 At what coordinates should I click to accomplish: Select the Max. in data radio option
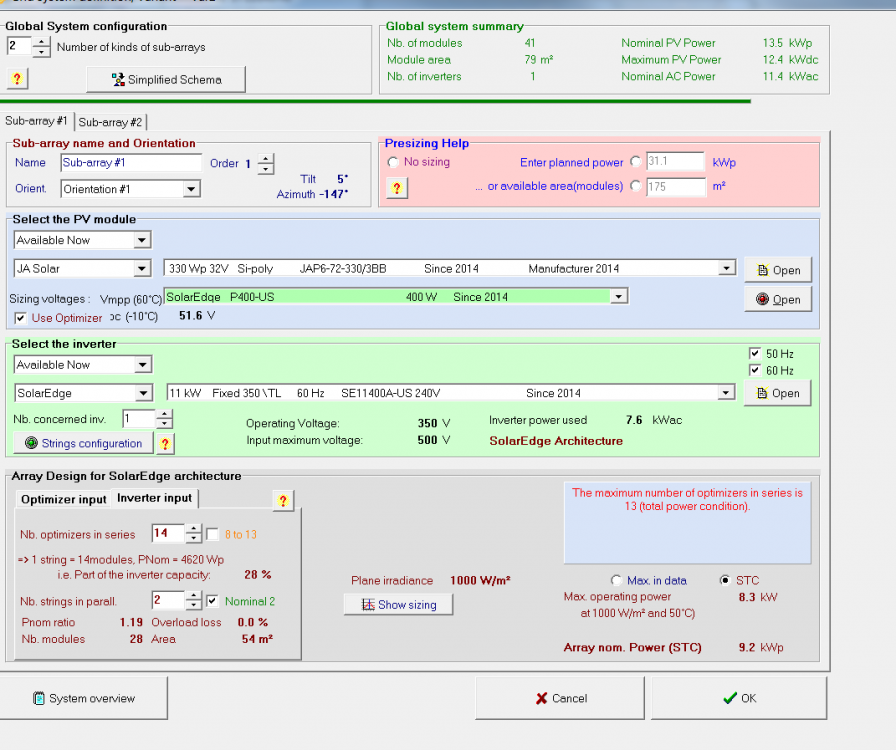616,580
